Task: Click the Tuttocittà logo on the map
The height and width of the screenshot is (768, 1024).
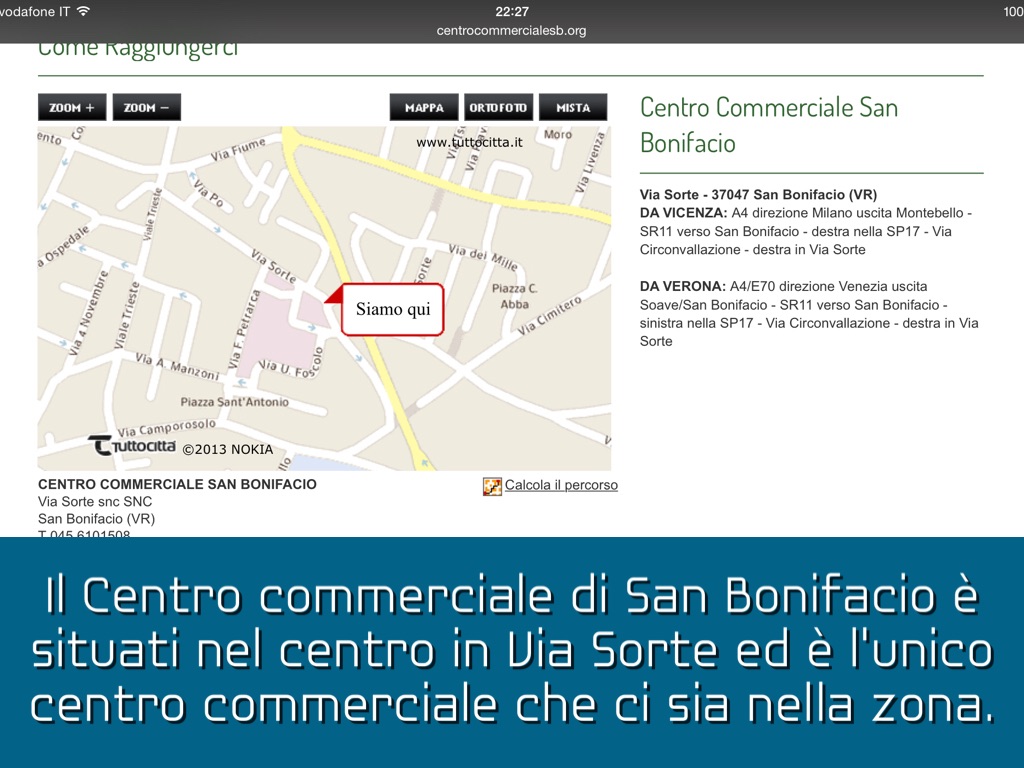Action: 132,446
